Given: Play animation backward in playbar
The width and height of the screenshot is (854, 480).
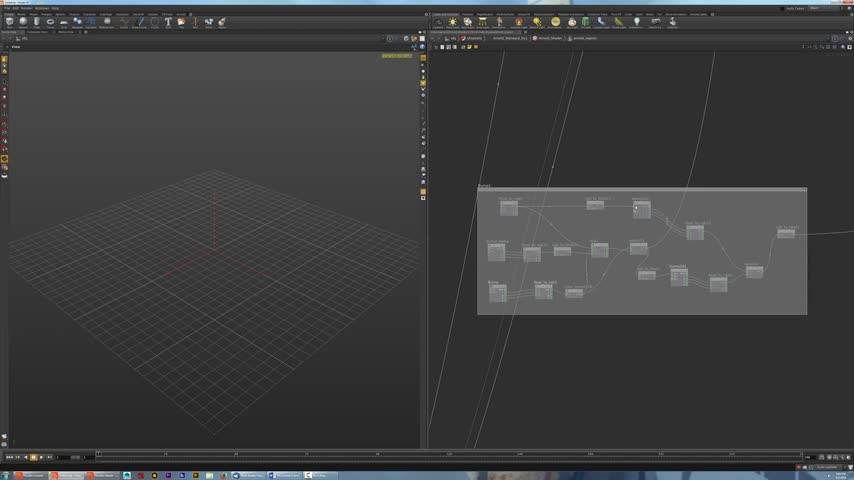Looking at the screenshot, I should click(x=26, y=457).
